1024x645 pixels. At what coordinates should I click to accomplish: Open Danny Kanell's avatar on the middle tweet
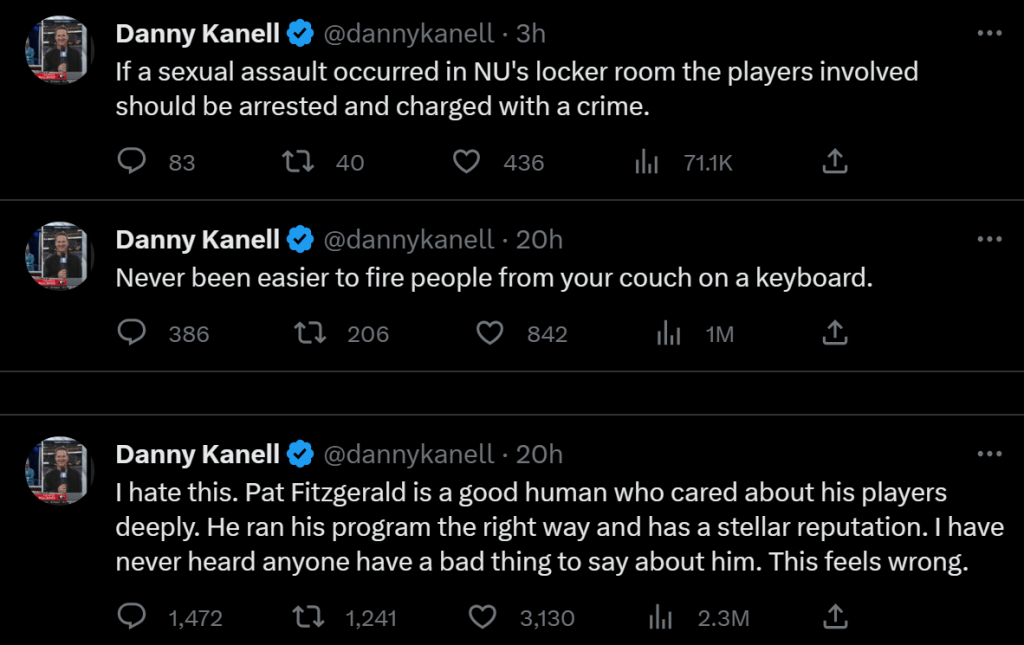click(x=59, y=256)
